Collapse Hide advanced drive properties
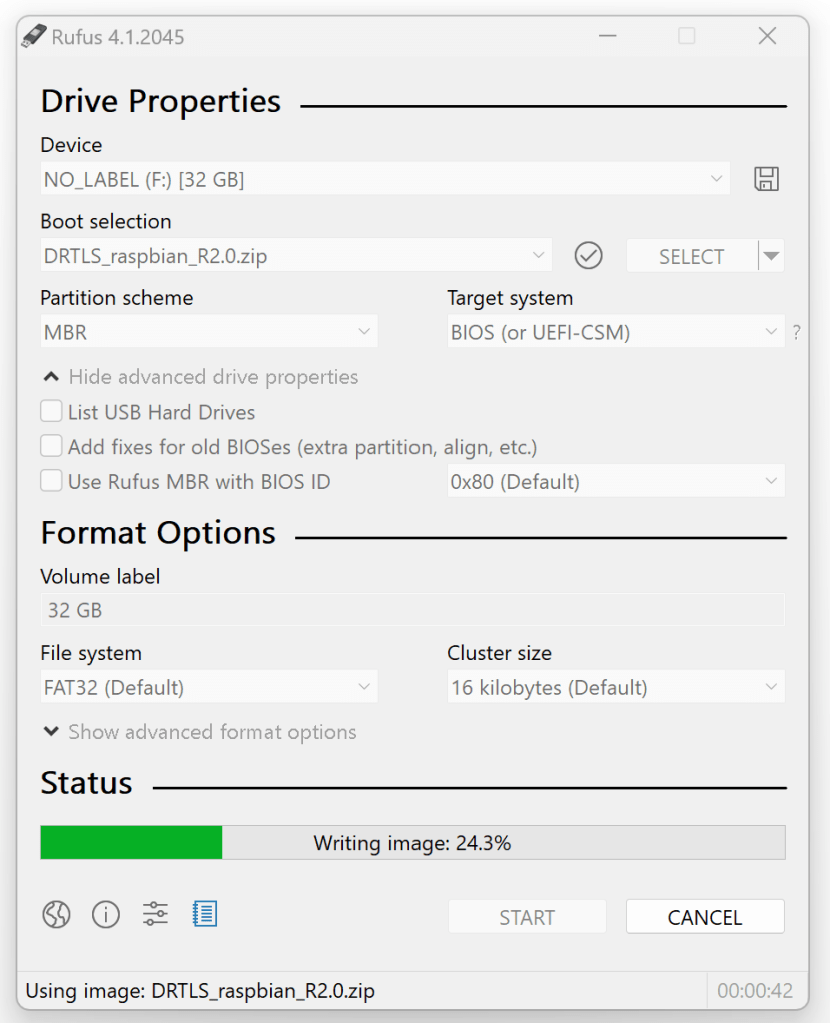The image size is (830, 1023). [x=200, y=377]
